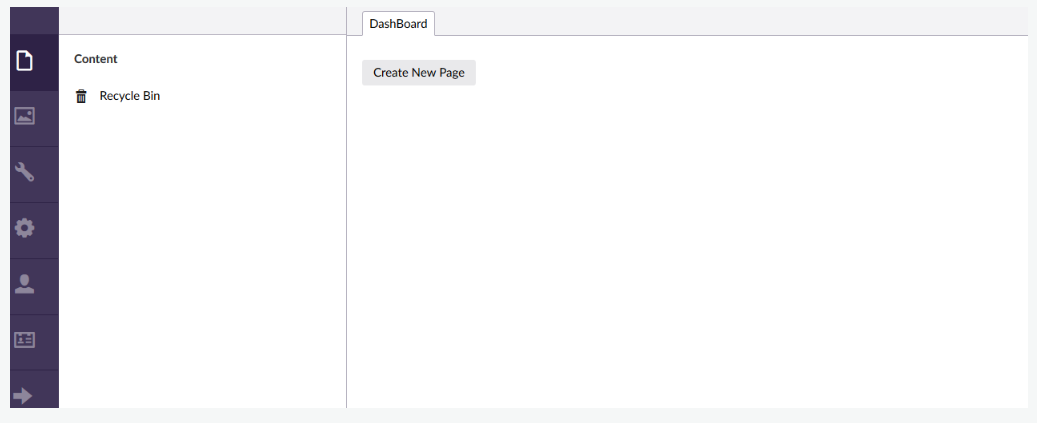Click the arrow icon in sidebar

click(x=23, y=396)
